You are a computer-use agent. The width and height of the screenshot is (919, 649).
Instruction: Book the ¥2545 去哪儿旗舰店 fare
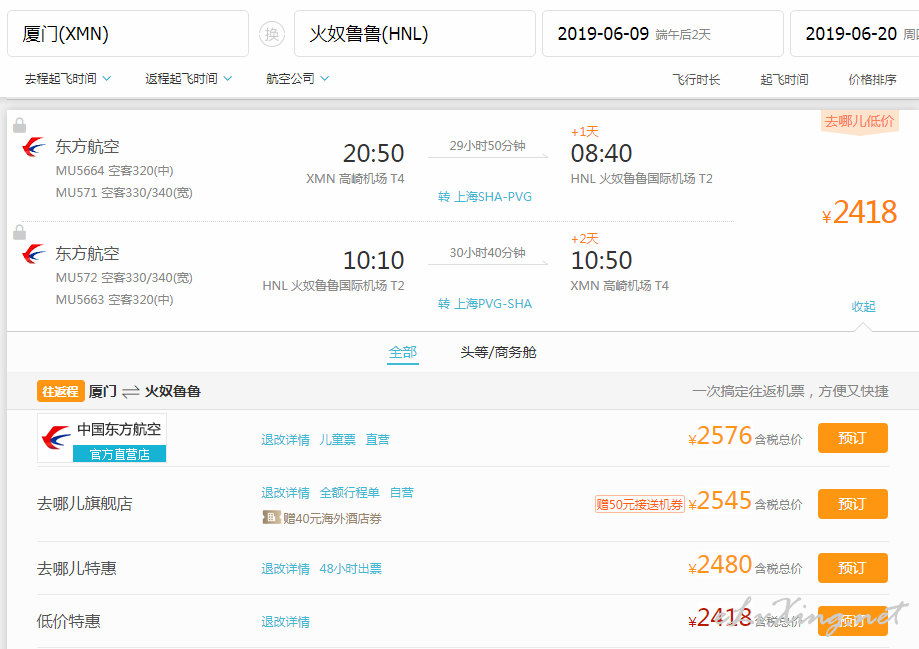coord(853,504)
